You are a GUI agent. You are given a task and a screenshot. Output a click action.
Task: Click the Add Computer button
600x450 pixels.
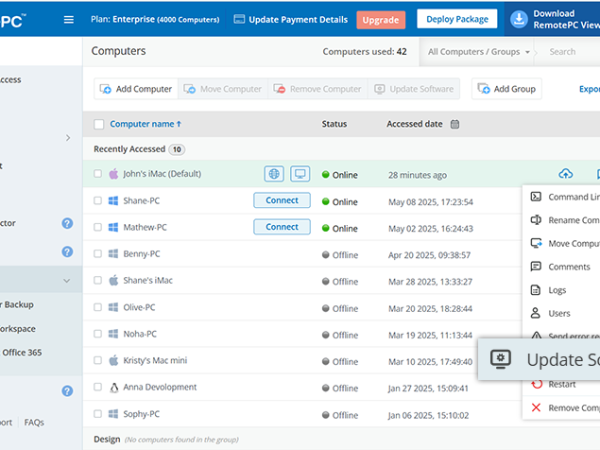pos(136,89)
